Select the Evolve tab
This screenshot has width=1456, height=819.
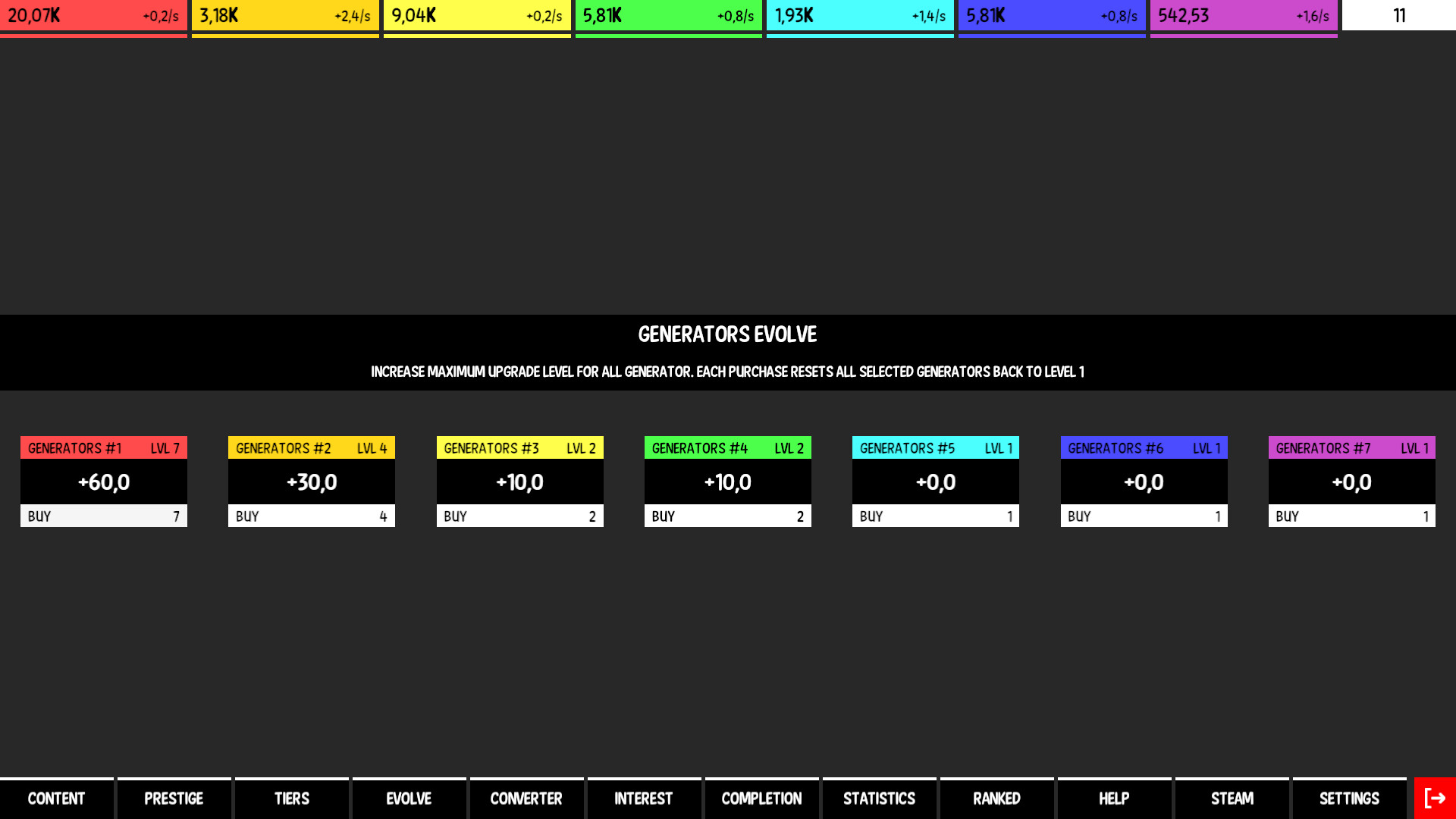click(409, 798)
